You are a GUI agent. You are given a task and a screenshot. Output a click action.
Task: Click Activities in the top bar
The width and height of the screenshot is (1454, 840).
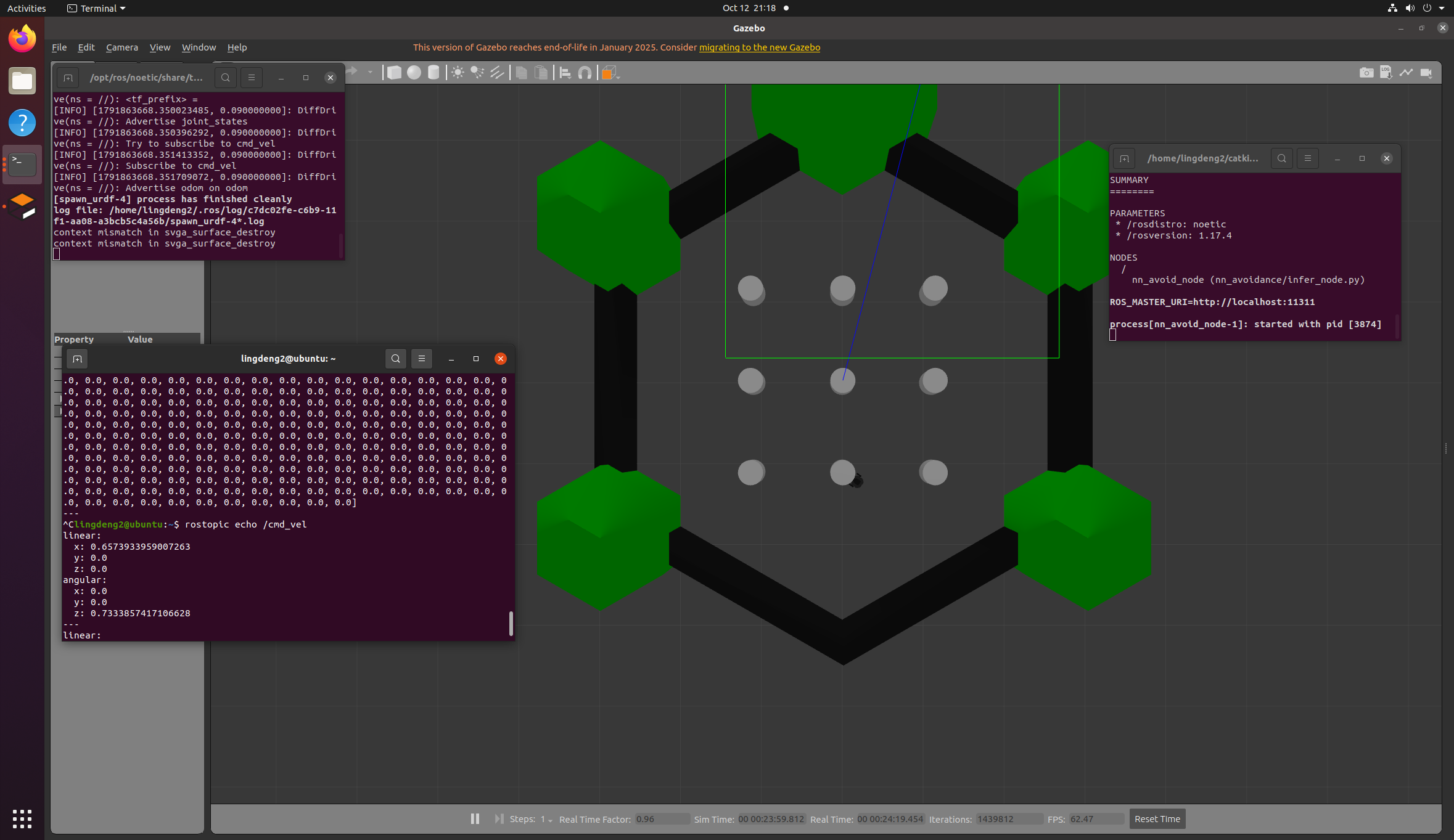(27, 8)
